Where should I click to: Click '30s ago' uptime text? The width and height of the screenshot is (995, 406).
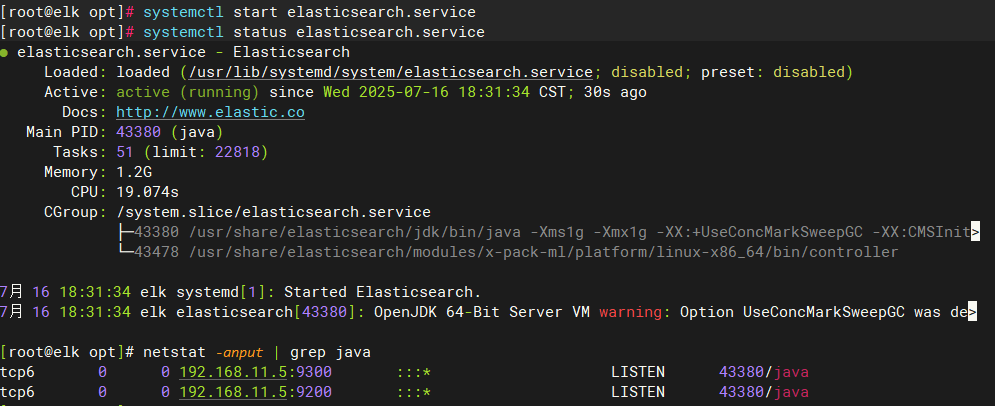(615, 92)
